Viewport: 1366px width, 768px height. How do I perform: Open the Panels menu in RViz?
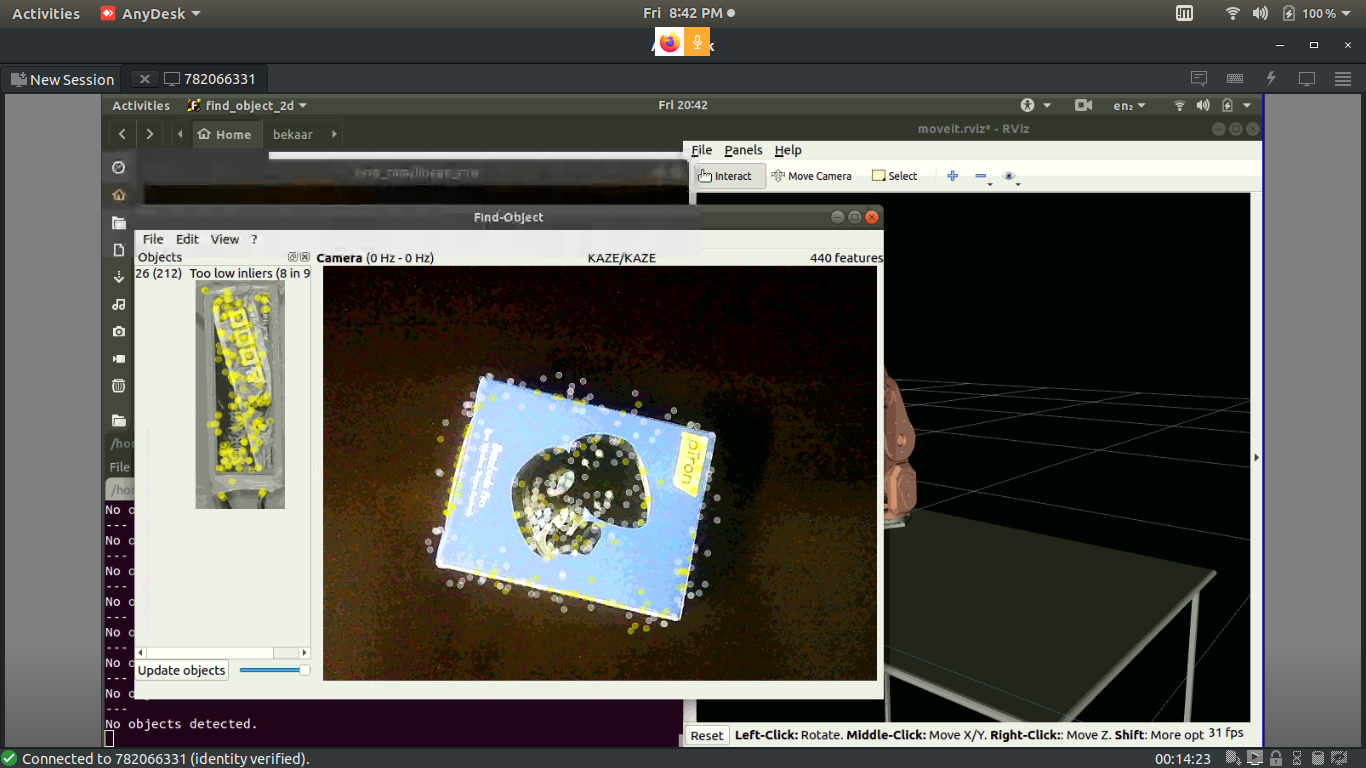click(x=743, y=150)
